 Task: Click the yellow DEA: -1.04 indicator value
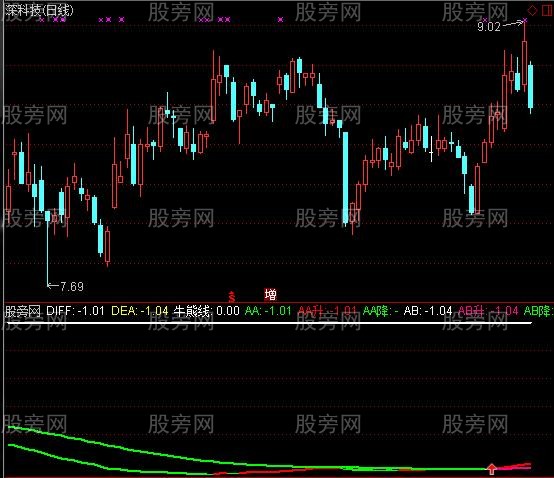click(x=140, y=311)
